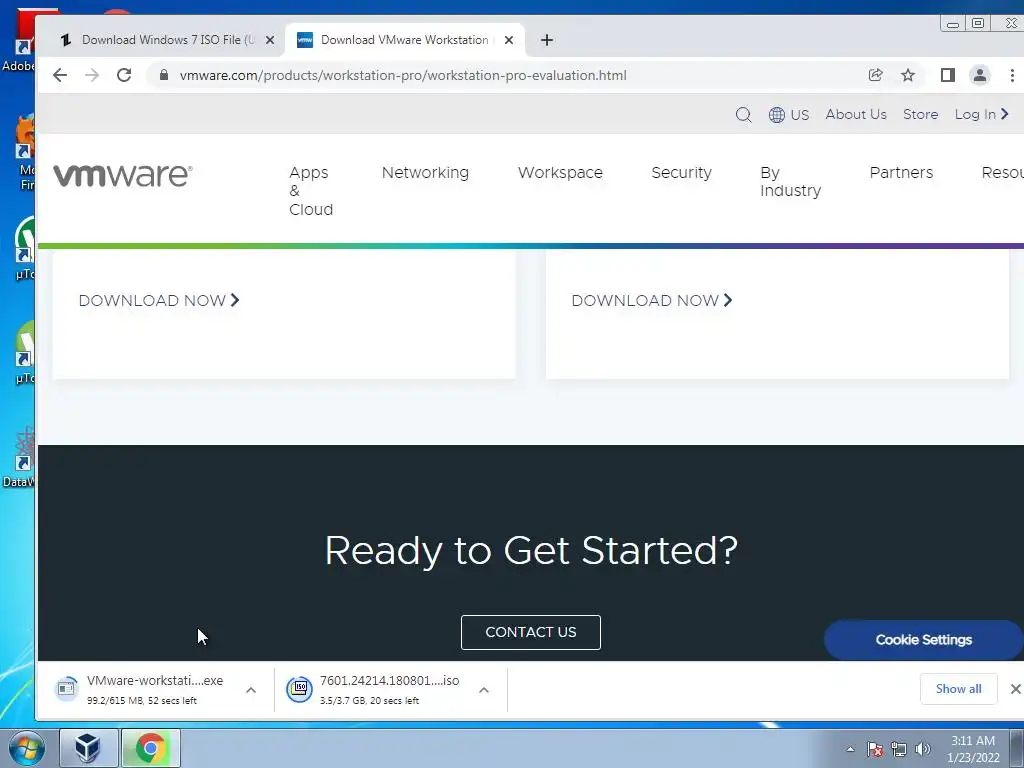Reload the VMware page
The height and width of the screenshot is (768, 1024).
point(124,75)
